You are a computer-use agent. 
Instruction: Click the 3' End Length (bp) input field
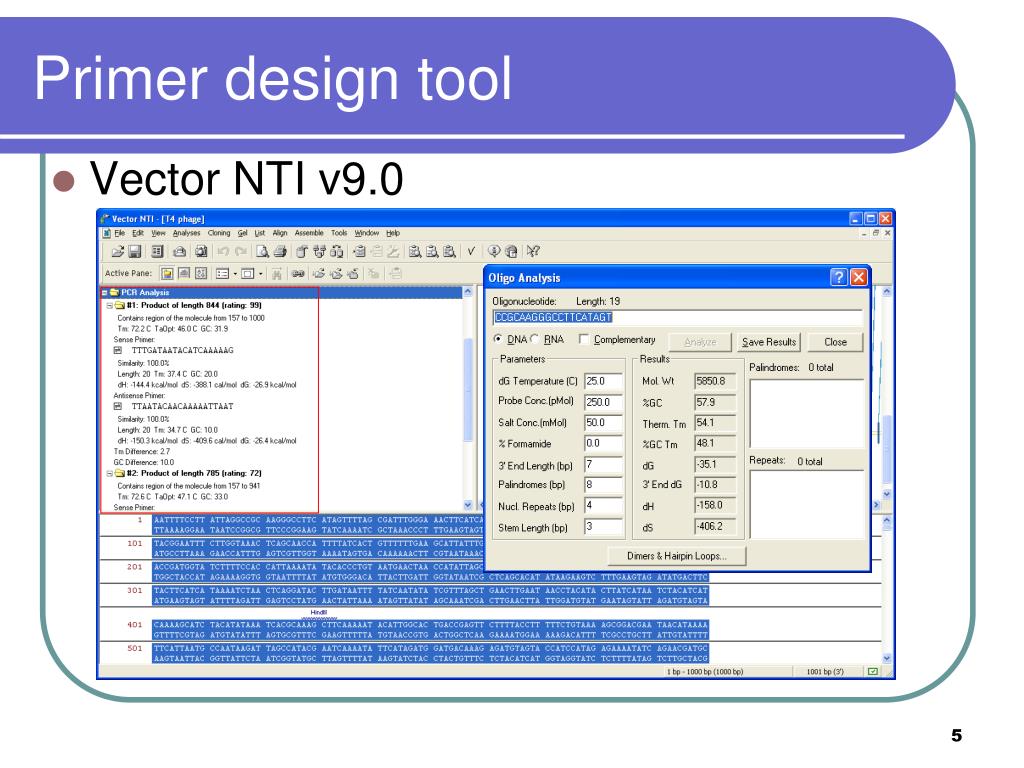603,465
